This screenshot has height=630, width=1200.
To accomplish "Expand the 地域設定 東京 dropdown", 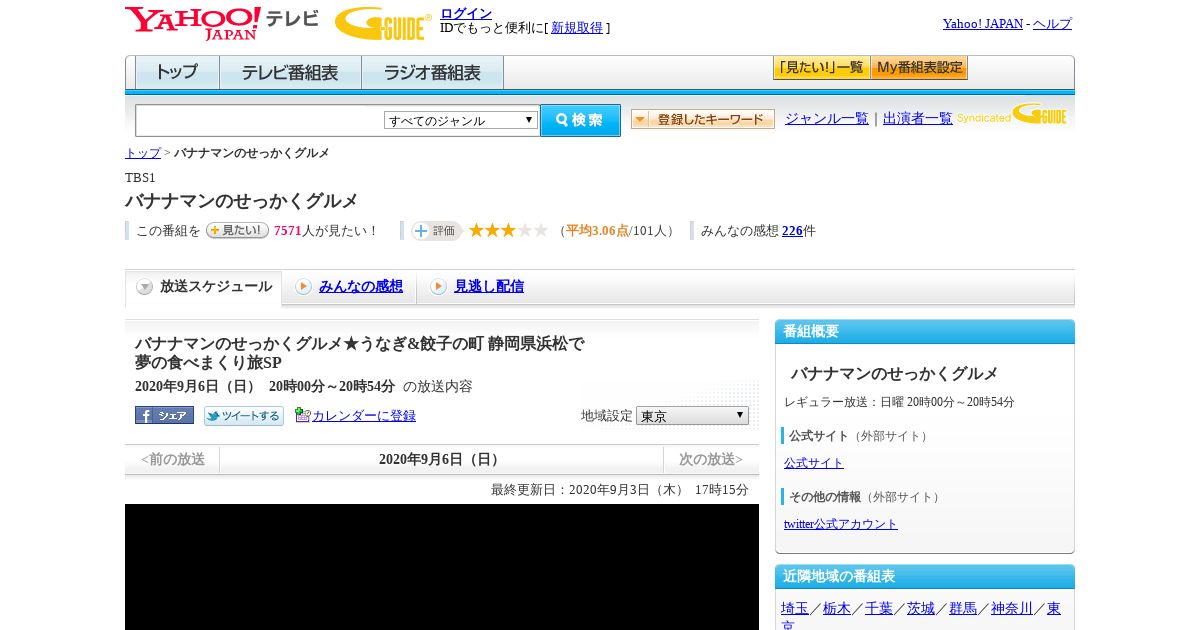I will click(x=692, y=415).
